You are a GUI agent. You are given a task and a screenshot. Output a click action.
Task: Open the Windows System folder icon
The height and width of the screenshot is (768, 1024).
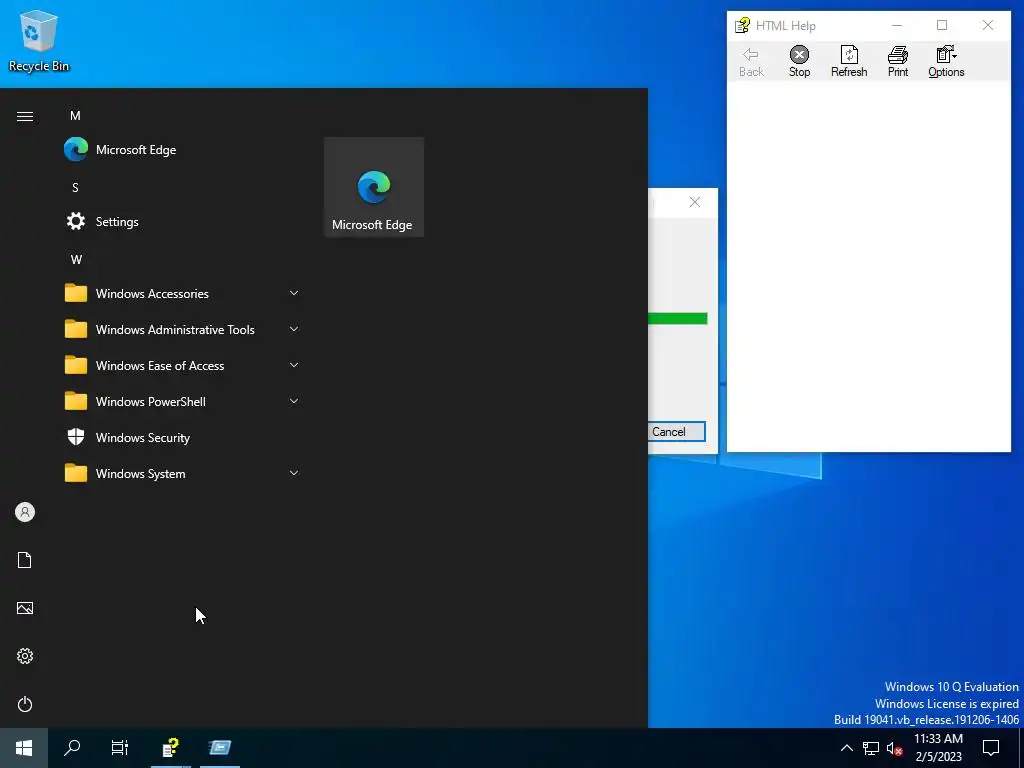click(x=76, y=473)
